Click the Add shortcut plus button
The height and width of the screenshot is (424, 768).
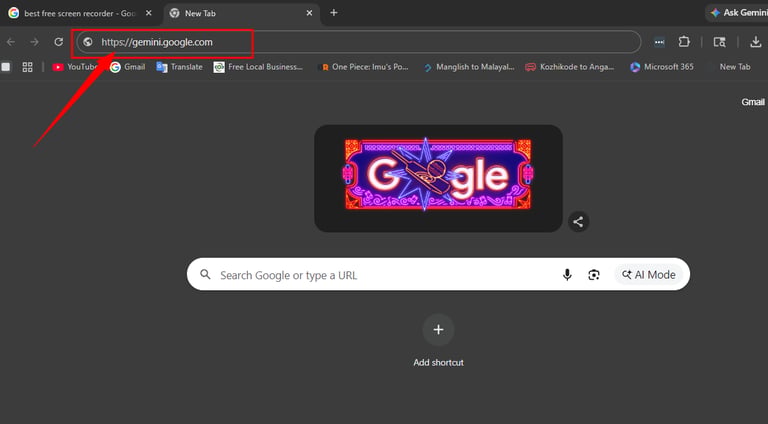(x=438, y=330)
